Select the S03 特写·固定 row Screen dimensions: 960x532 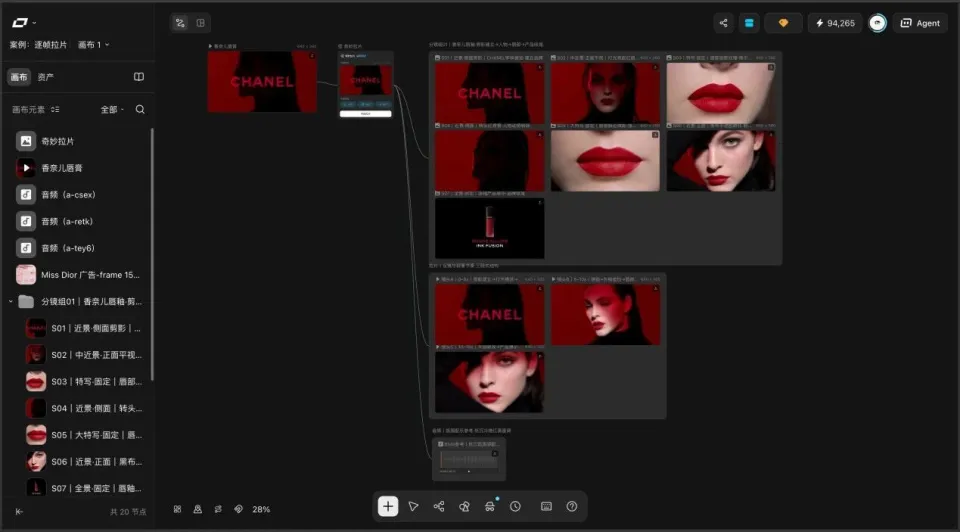[x=84, y=381]
